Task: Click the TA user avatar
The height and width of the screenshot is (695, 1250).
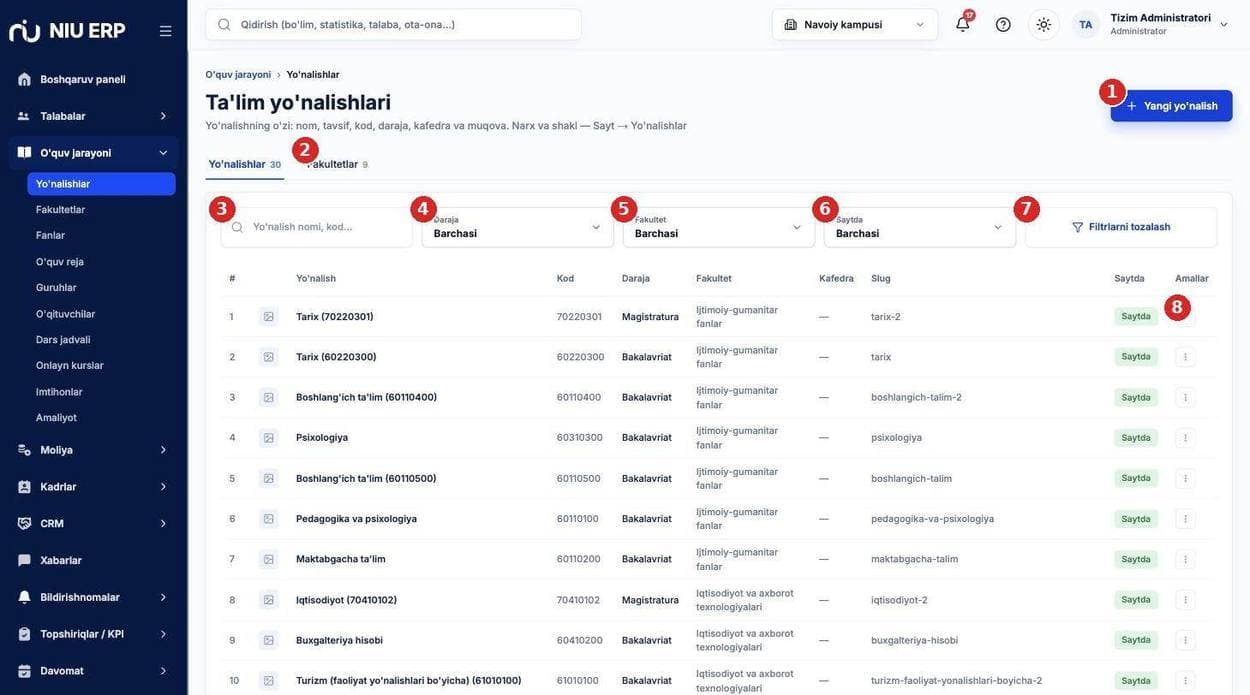Action: pos(1085,24)
